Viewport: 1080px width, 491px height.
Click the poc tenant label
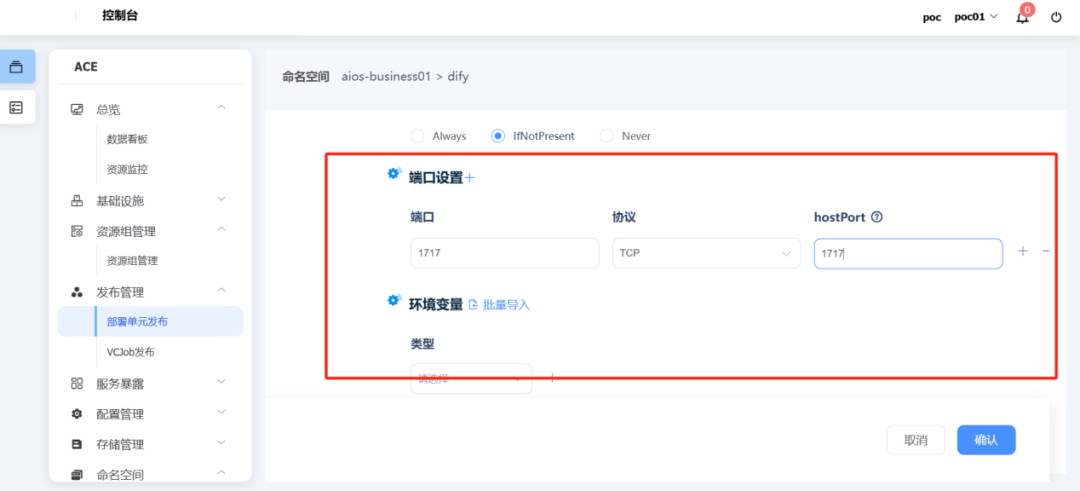(932, 18)
